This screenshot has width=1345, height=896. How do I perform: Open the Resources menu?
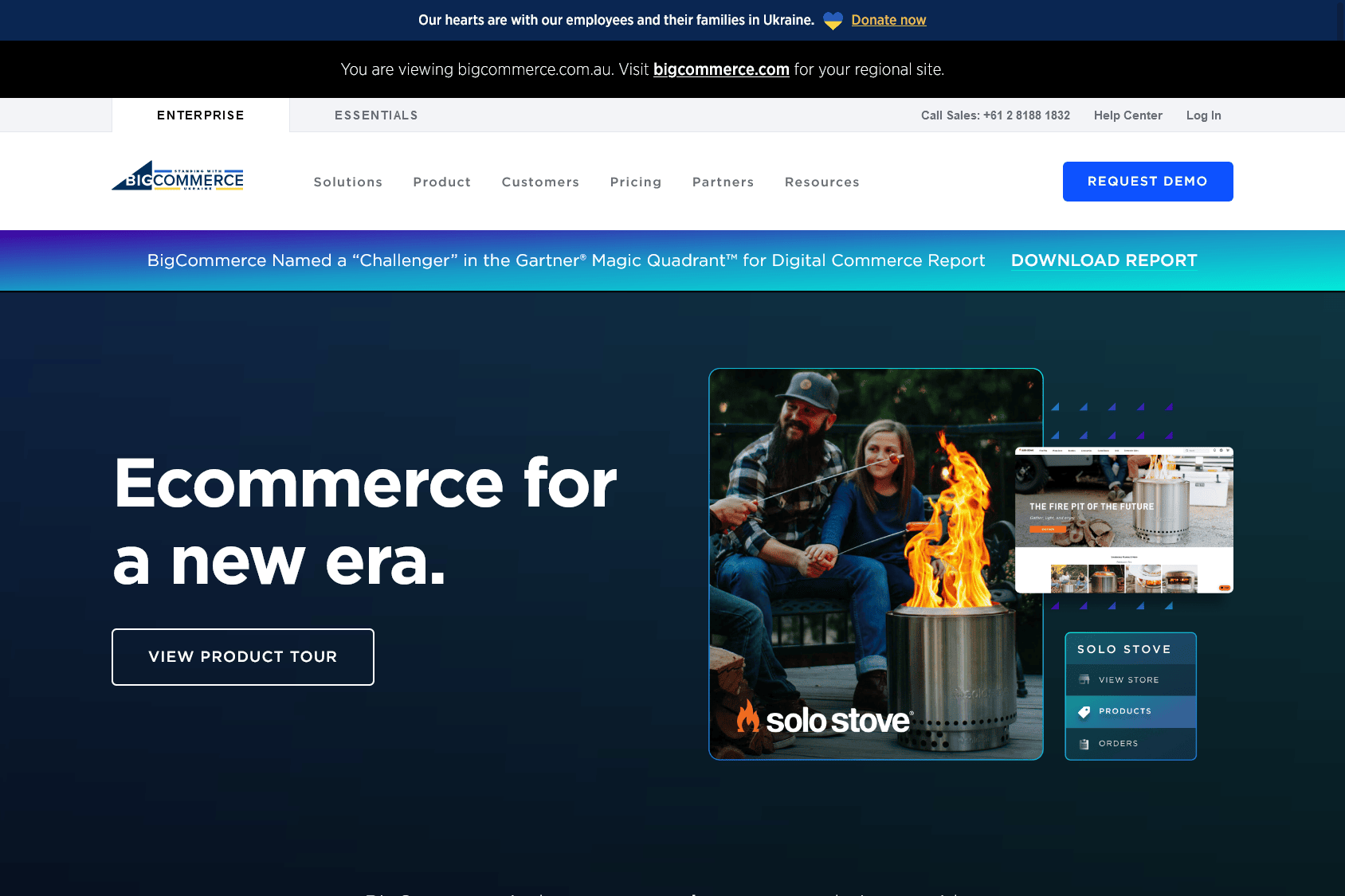pyautogui.click(x=822, y=182)
